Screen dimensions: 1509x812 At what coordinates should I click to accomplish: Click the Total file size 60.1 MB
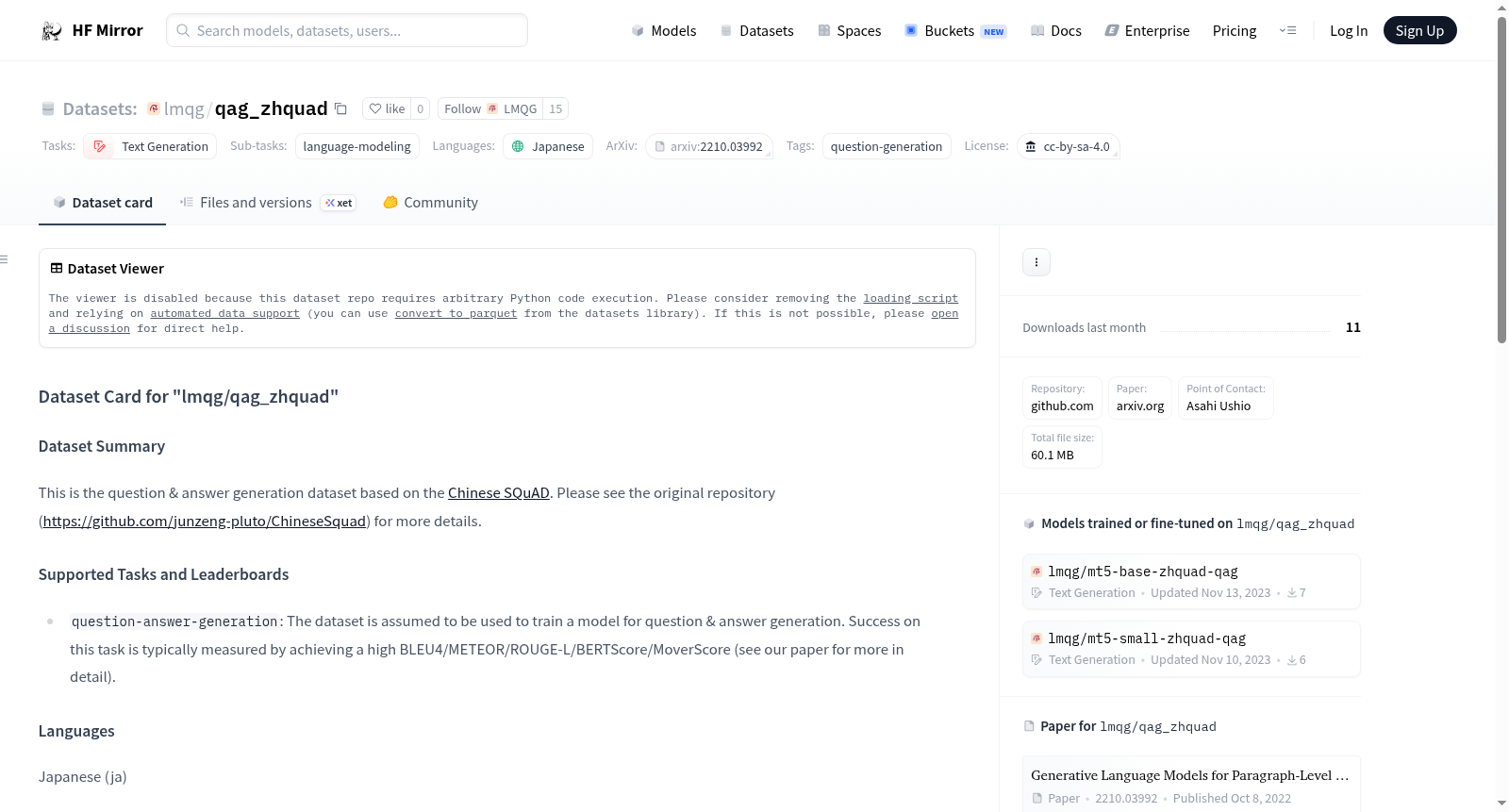coord(1062,447)
